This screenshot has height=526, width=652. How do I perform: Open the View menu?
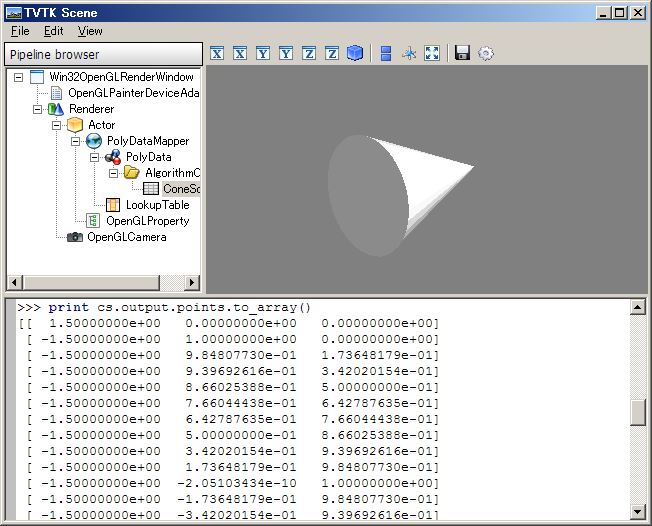[x=90, y=31]
